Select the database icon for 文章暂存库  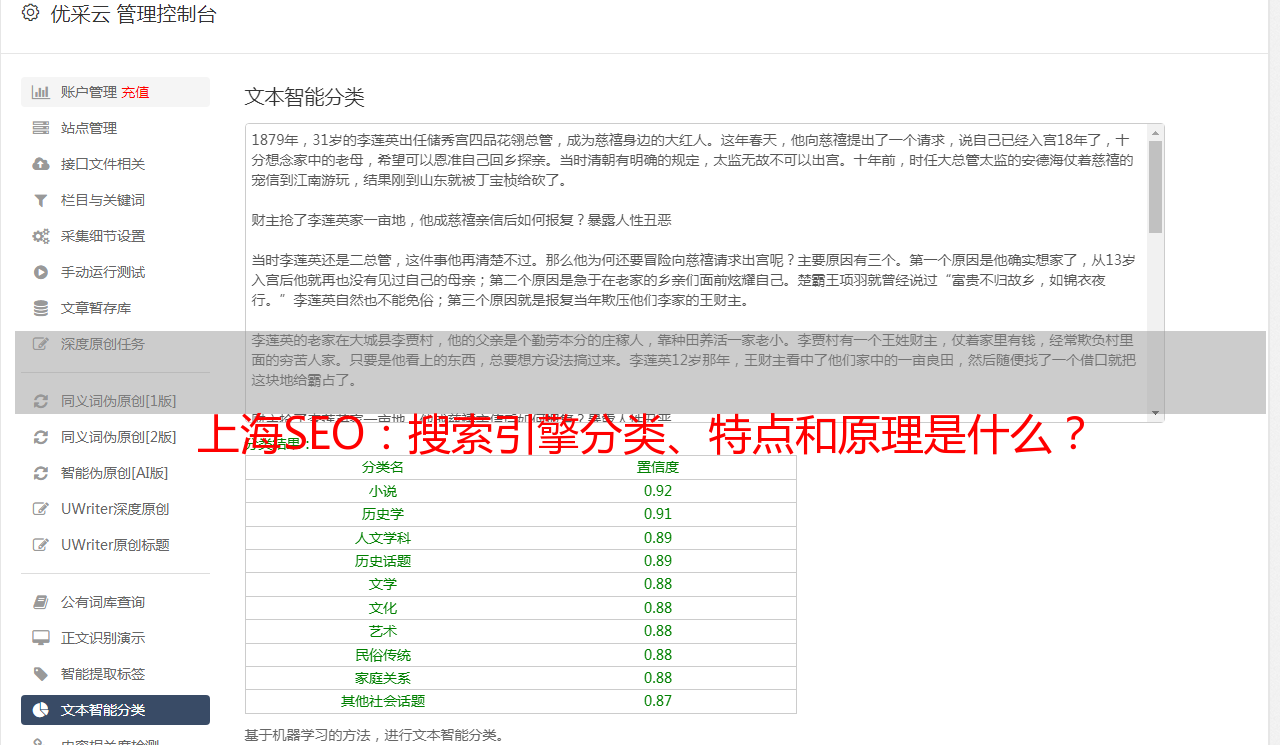point(41,308)
